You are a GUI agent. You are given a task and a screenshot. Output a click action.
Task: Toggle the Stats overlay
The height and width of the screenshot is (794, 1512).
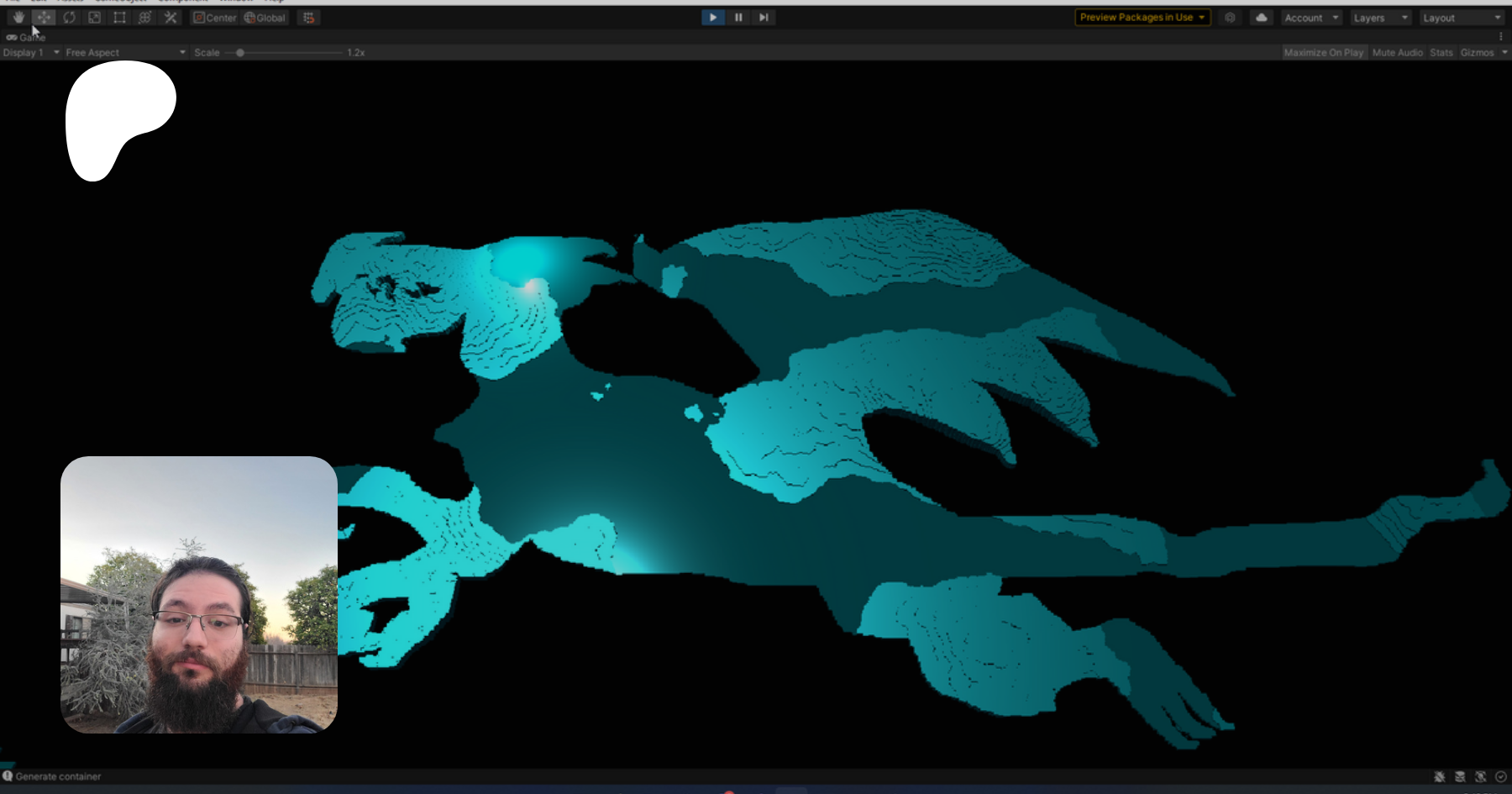tap(1441, 52)
